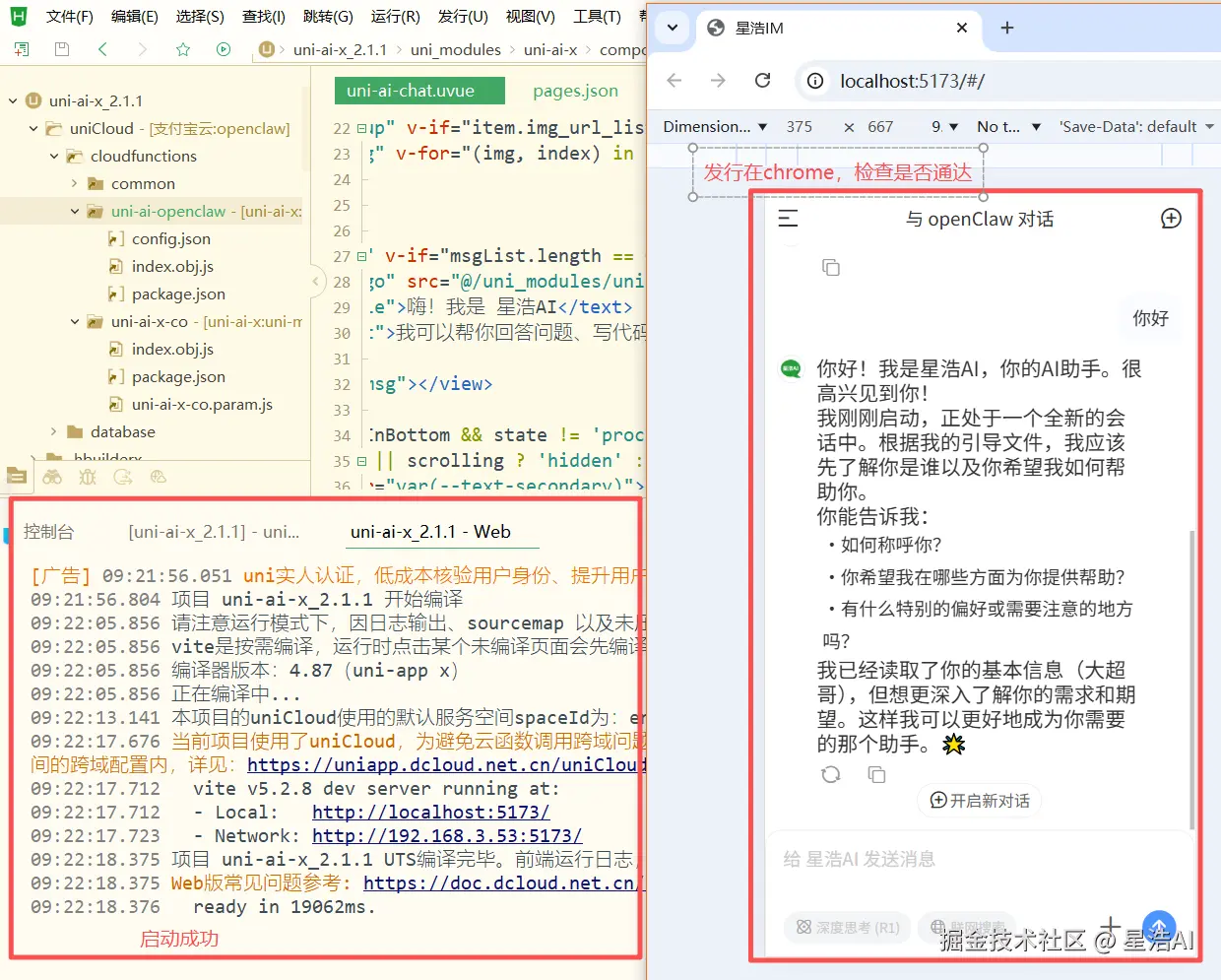Click the site info icon in address bar
The height and width of the screenshot is (980, 1221).
(815, 81)
